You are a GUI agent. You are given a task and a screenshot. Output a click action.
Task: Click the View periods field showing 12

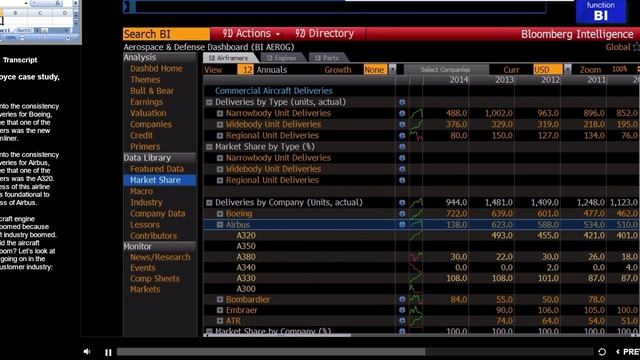[246, 70]
